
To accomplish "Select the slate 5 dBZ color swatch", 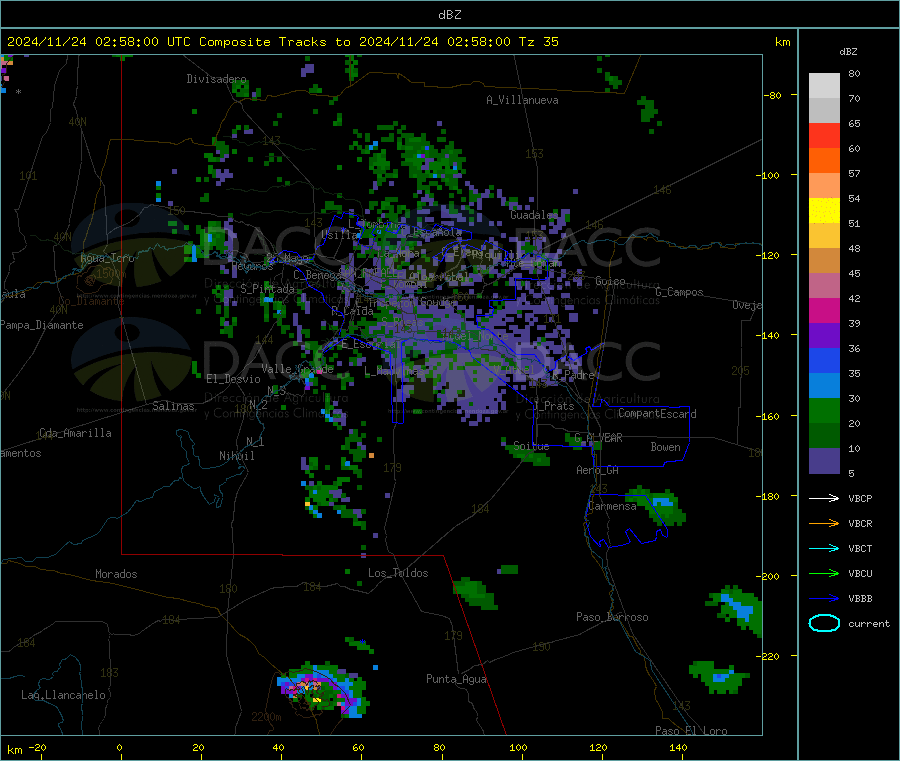I will (x=824, y=461).
